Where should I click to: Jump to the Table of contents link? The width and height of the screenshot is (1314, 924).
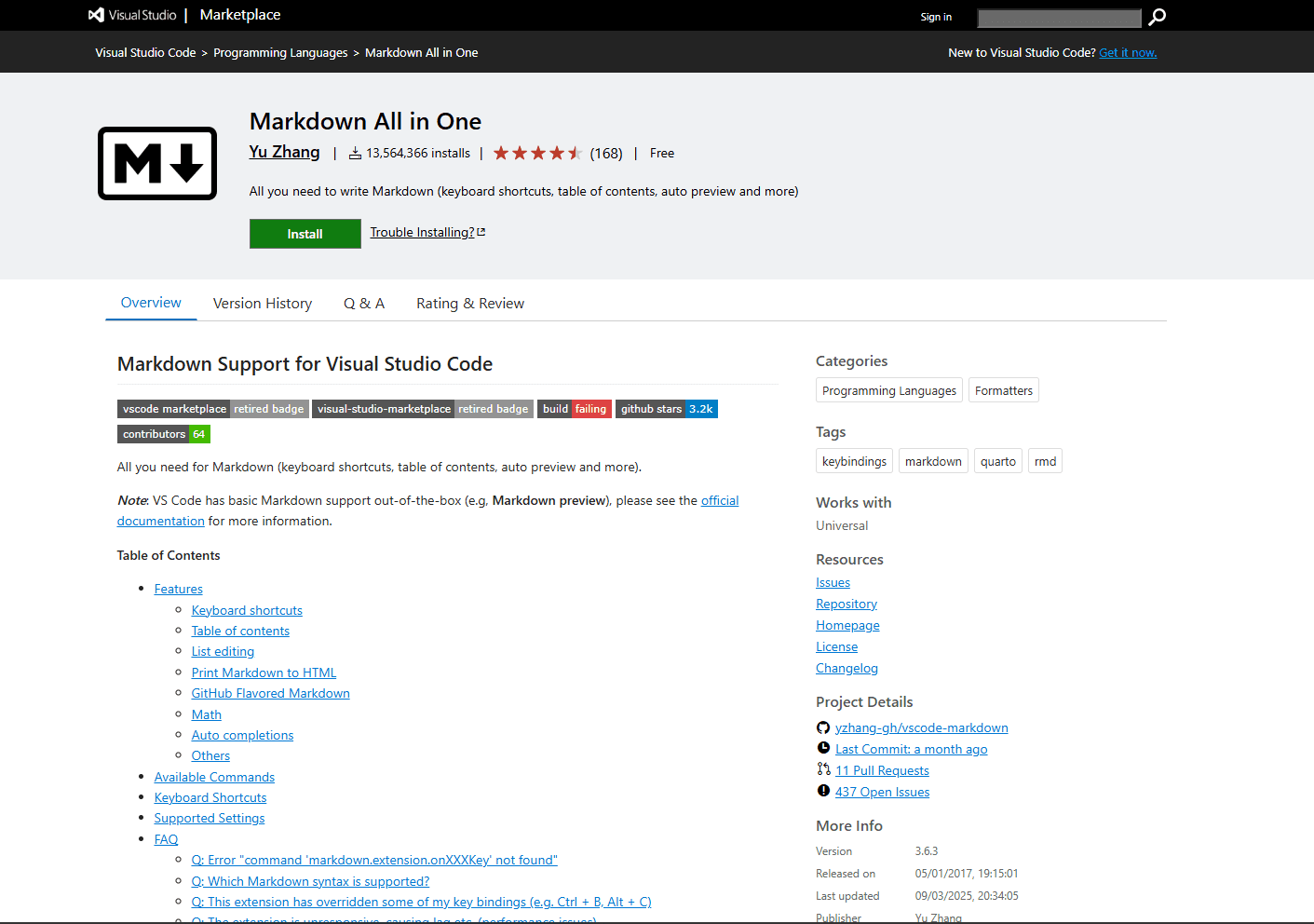240,631
